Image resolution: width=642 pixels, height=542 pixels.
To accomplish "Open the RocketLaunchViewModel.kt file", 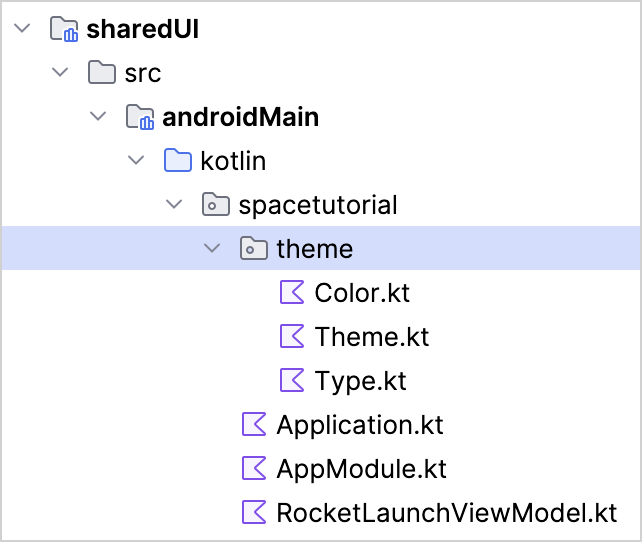I will pos(447,513).
